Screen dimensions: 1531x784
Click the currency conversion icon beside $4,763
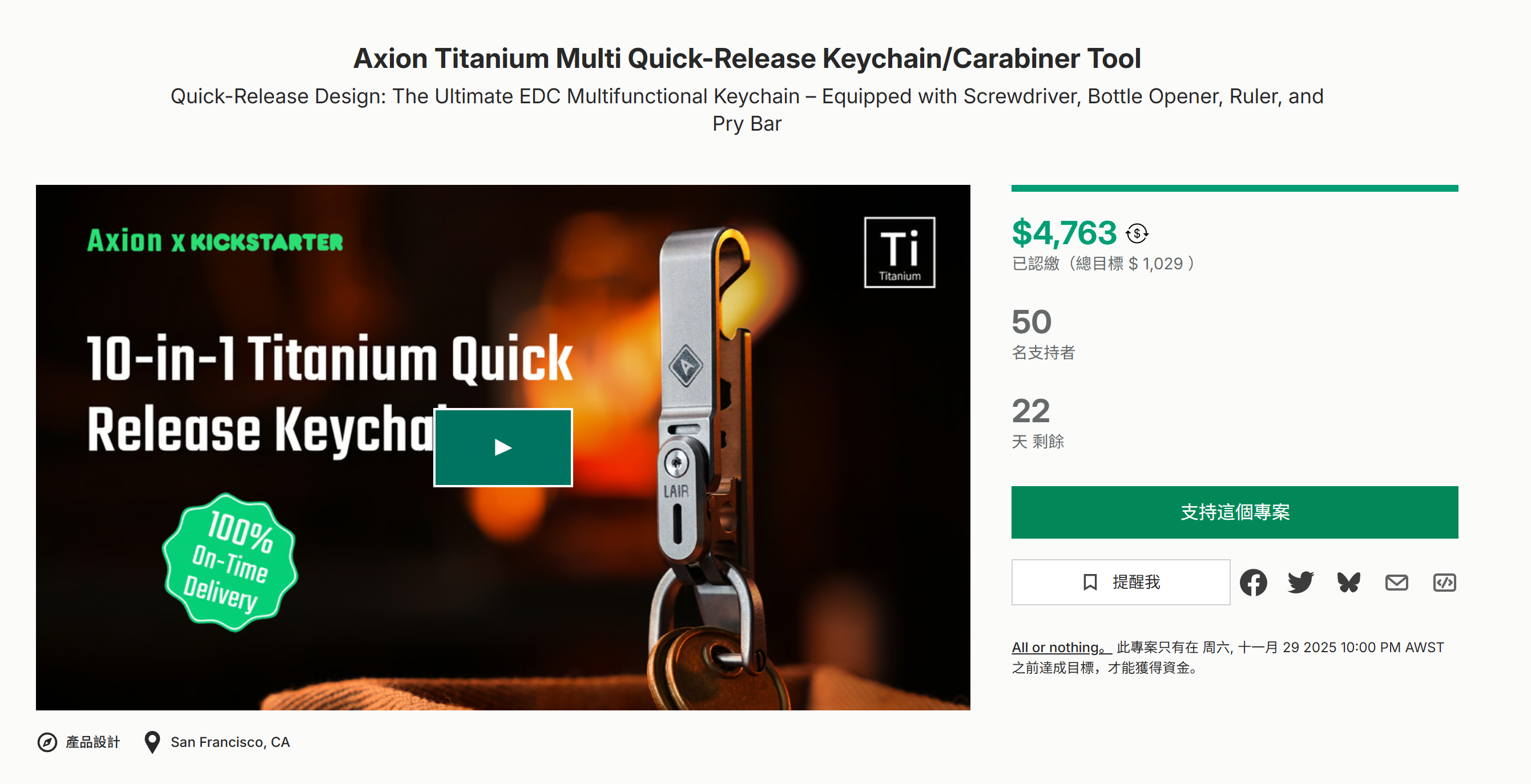(x=1137, y=233)
